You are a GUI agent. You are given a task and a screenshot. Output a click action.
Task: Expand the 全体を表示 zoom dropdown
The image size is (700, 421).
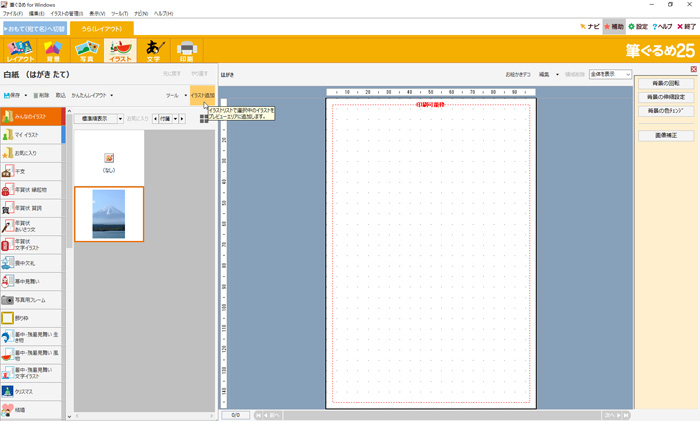pos(610,74)
